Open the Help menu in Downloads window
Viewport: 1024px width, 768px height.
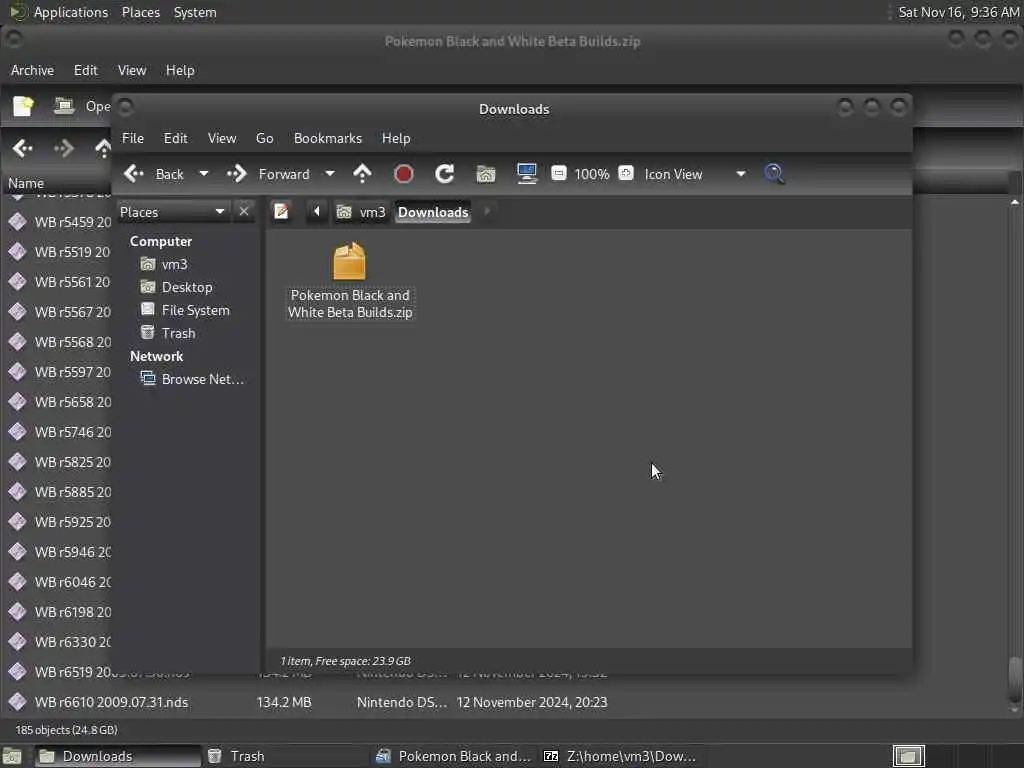[396, 138]
